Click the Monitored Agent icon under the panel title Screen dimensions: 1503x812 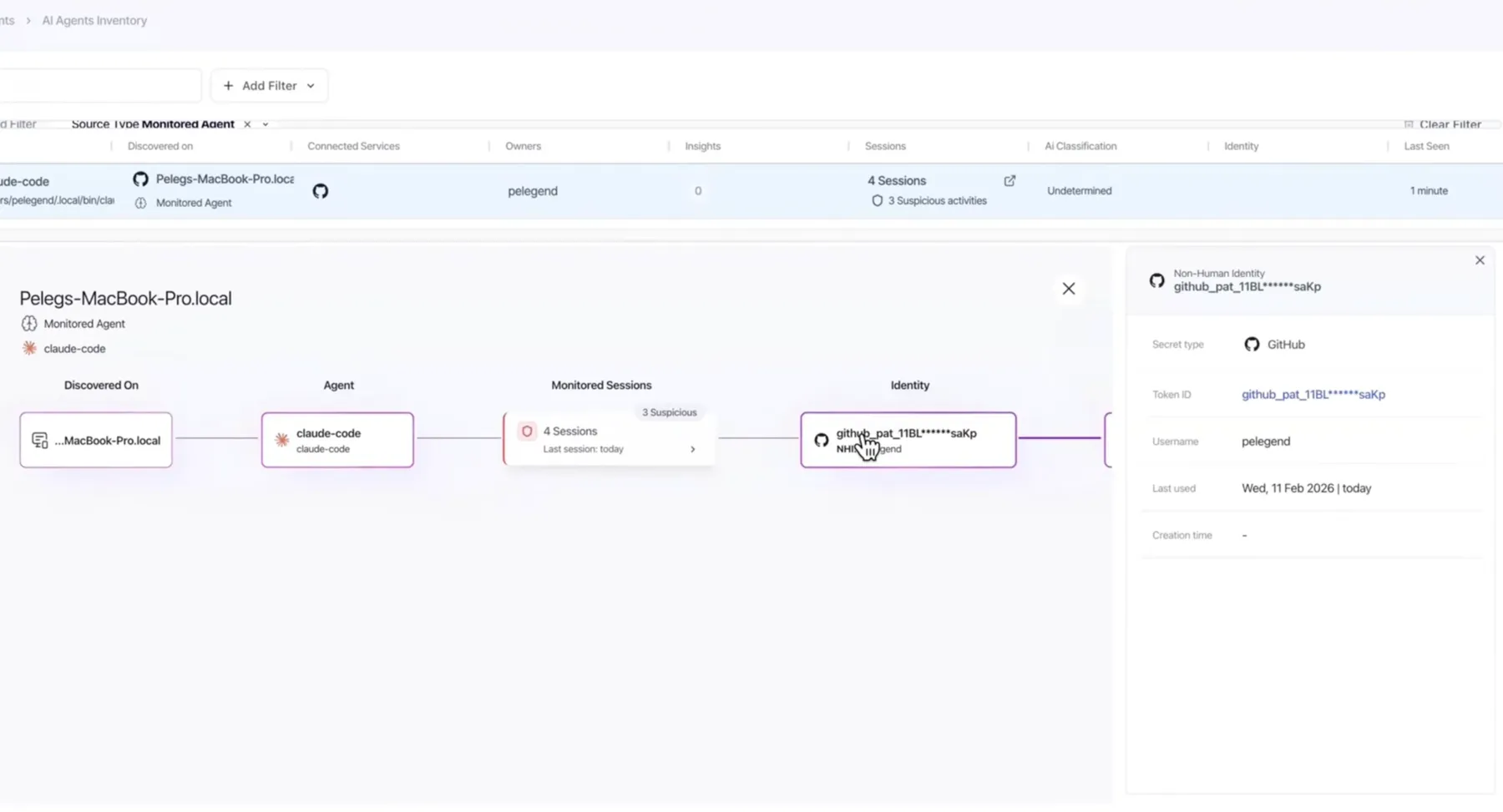pyautogui.click(x=29, y=324)
